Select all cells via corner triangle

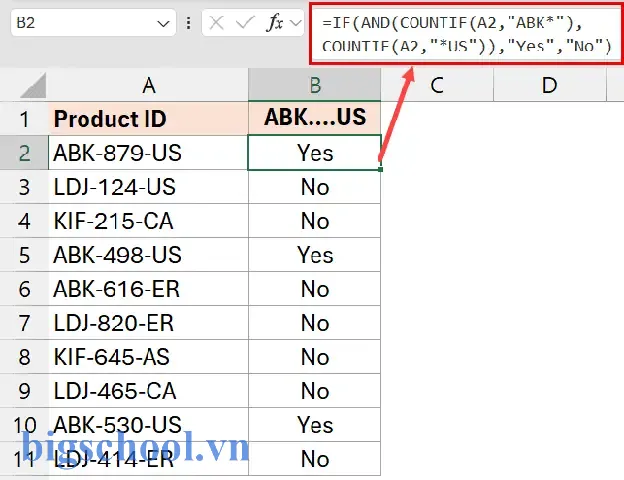33,85
